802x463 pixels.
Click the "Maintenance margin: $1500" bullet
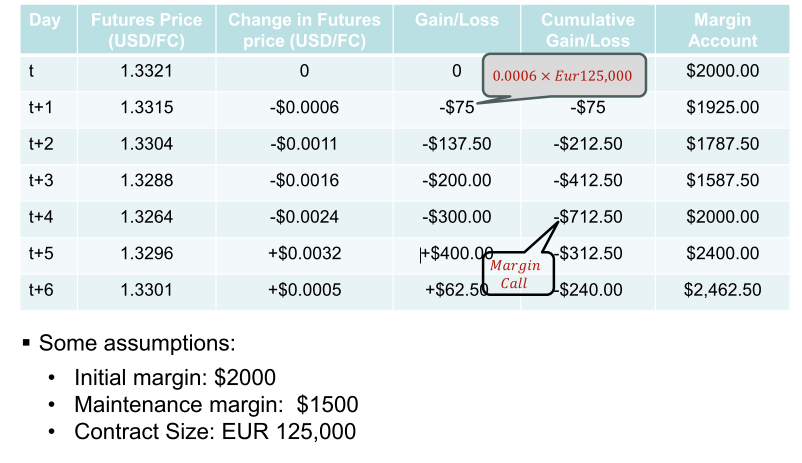(x=216, y=405)
